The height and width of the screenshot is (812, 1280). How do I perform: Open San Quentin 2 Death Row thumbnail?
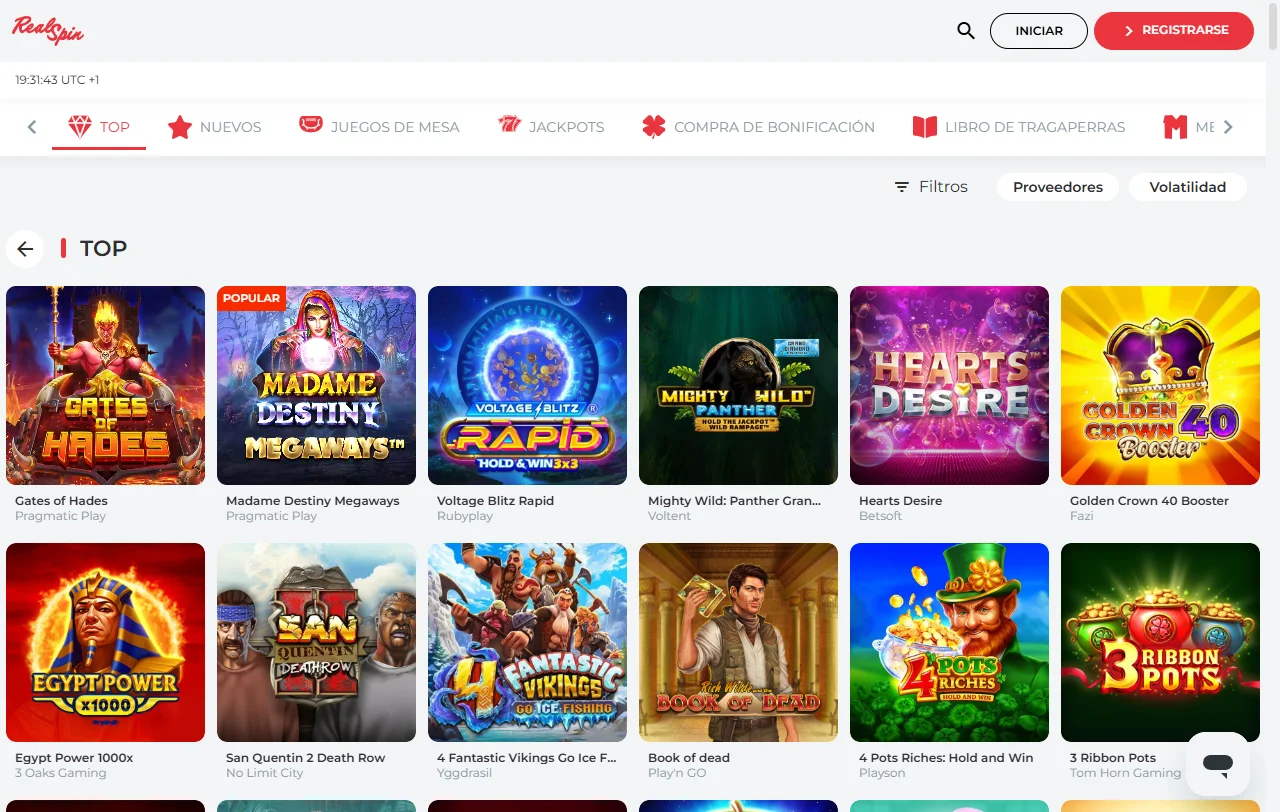[x=316, y=642]
